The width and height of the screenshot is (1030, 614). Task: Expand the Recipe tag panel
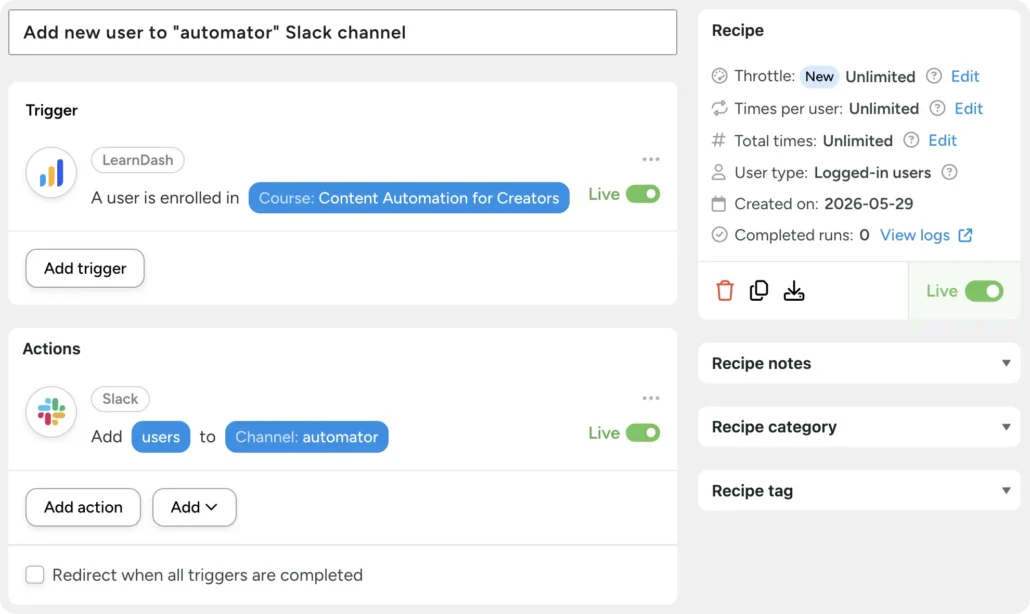point(859,491)
